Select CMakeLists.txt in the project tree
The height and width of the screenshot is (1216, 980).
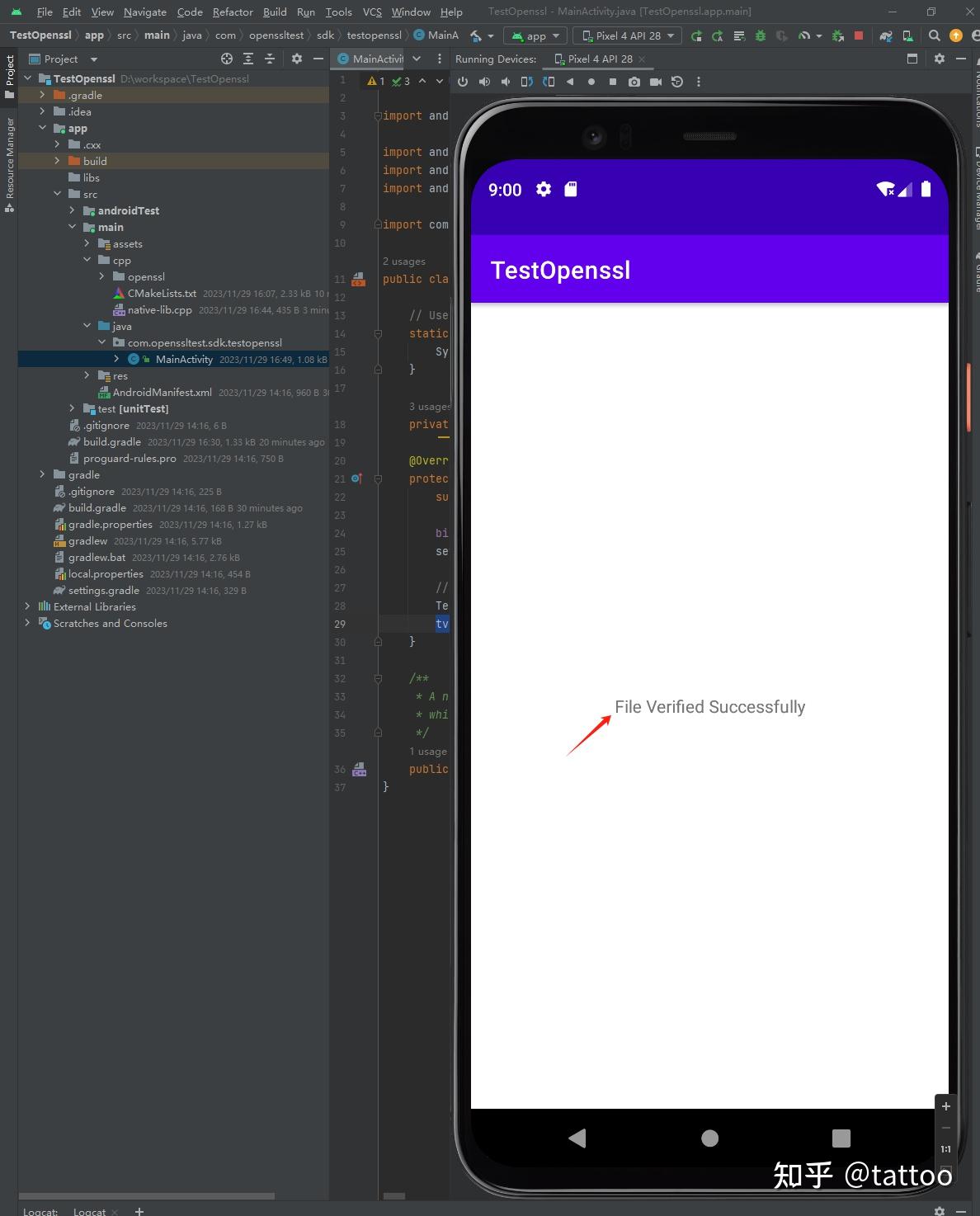[x=162, y=293]
